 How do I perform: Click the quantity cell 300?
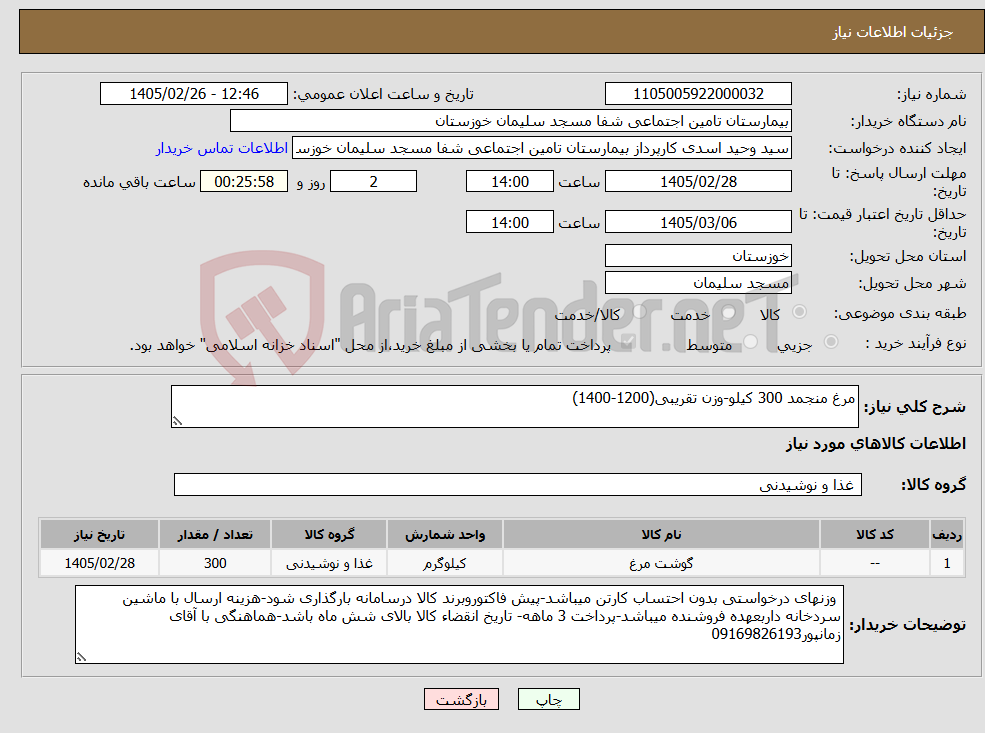[x=215, y=563]
